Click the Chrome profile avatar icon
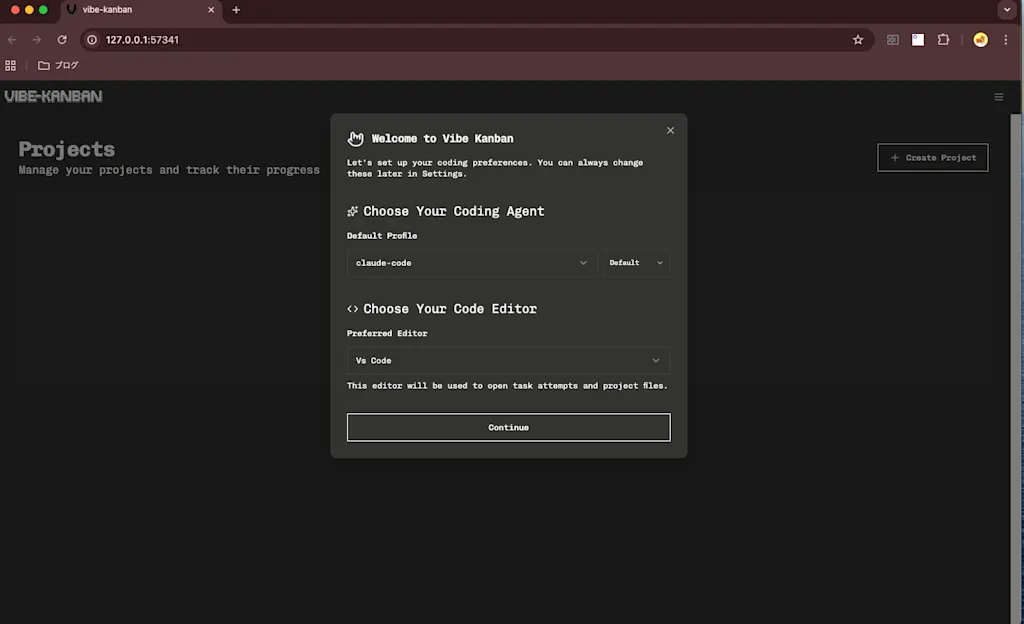This screenshot has height=624, width=1024. [x=980, y=40]
